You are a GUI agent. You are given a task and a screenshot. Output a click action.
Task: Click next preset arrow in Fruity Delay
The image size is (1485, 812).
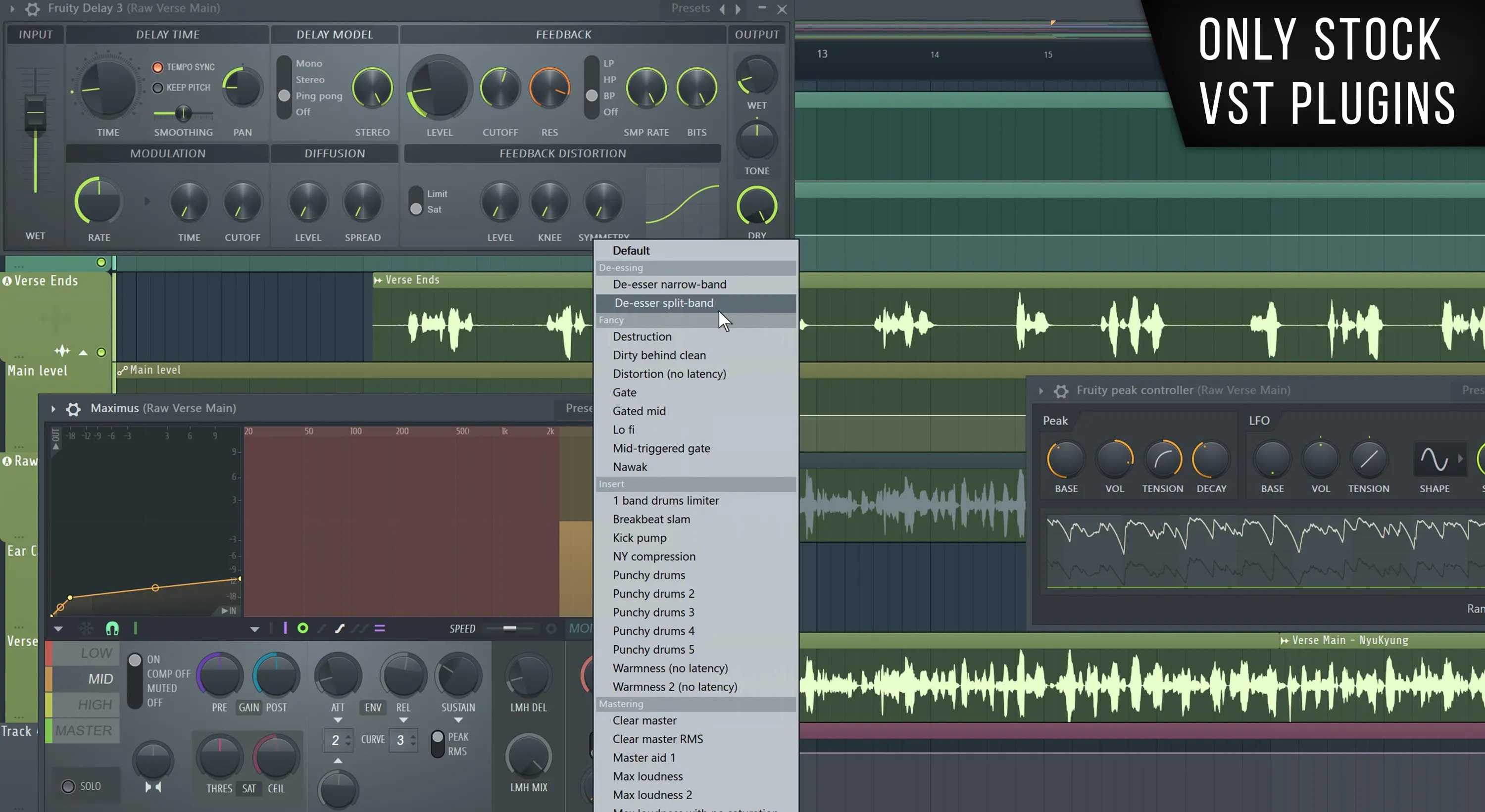[x=738, y=8]
